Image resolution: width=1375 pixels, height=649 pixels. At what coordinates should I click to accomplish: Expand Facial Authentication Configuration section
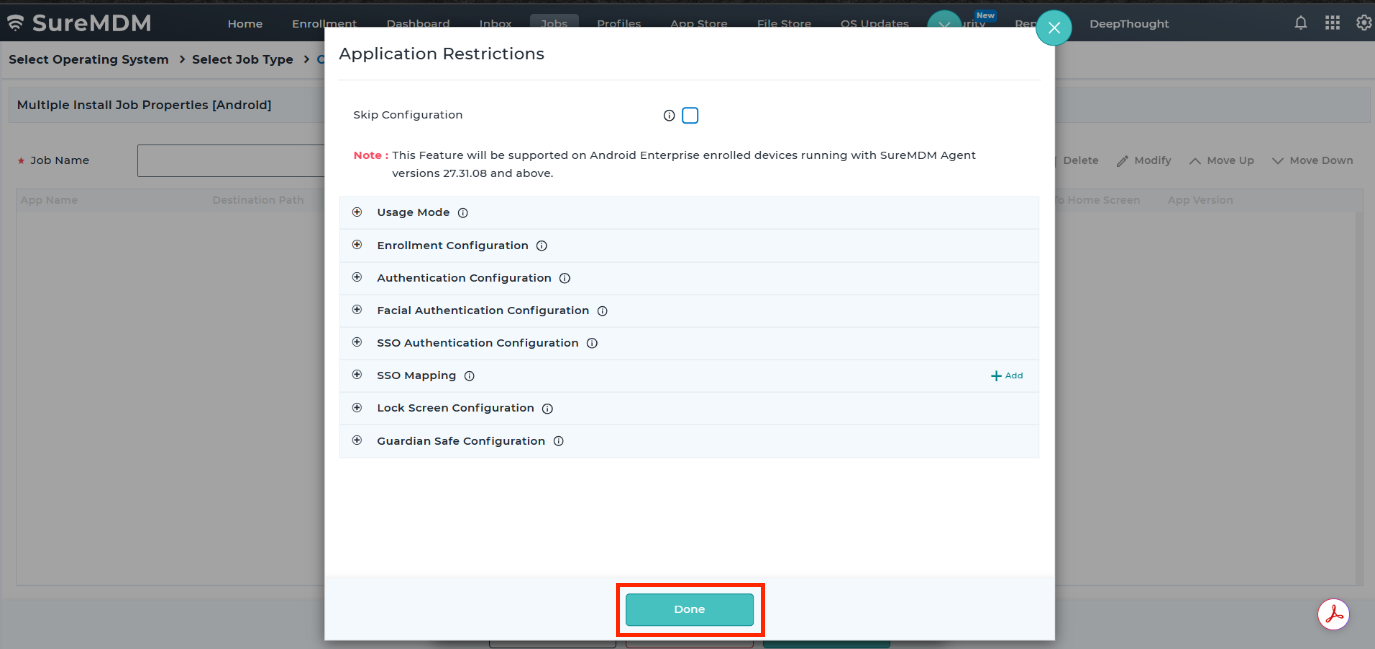pyautogui.click(x=357, y=310)
